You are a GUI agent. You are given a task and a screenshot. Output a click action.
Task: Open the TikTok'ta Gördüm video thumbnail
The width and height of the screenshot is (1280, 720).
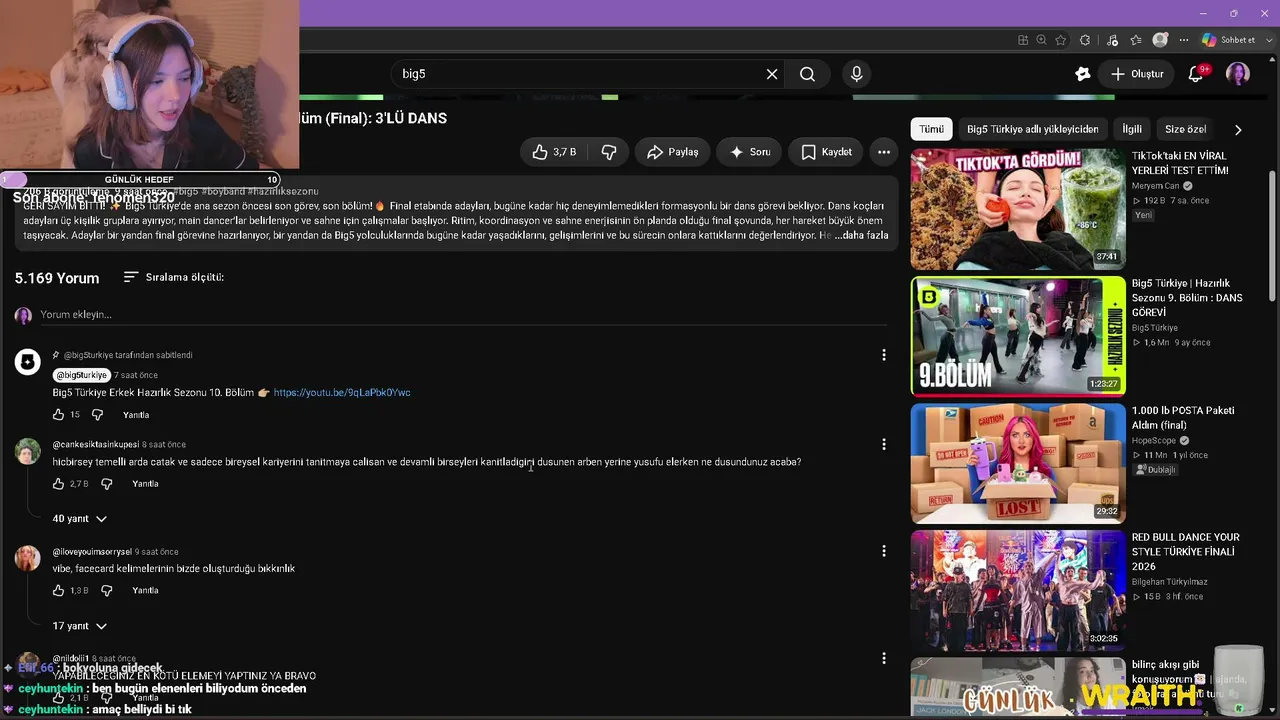pyautogui.click(x=1018, y=209)
